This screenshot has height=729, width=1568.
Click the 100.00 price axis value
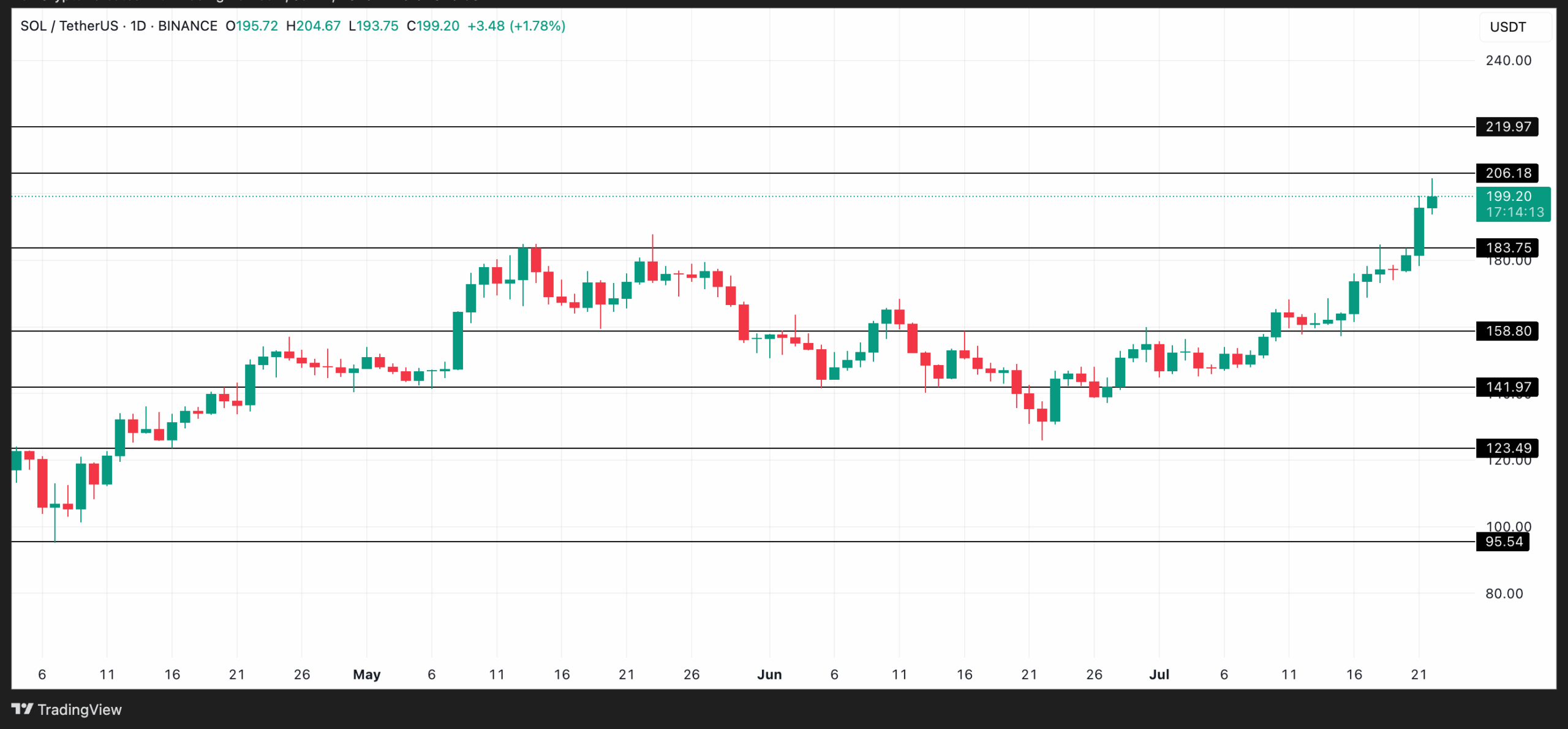point(1509,526)
